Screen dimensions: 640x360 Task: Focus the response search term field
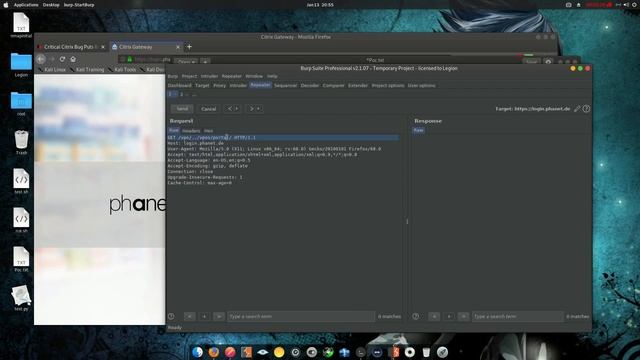click(x=518, y=316)
